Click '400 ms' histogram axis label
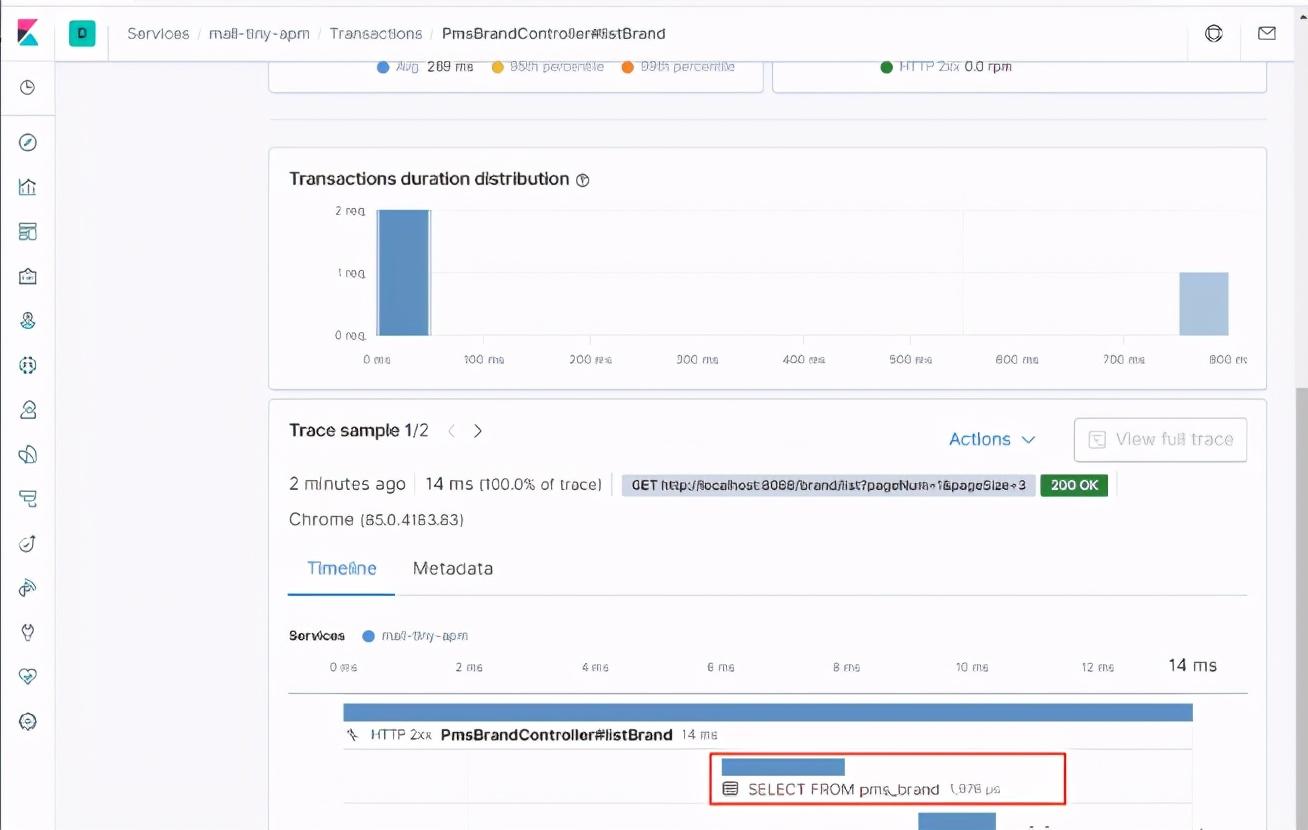Screen dimensions: 1308x830 click(x=804, y=359)
